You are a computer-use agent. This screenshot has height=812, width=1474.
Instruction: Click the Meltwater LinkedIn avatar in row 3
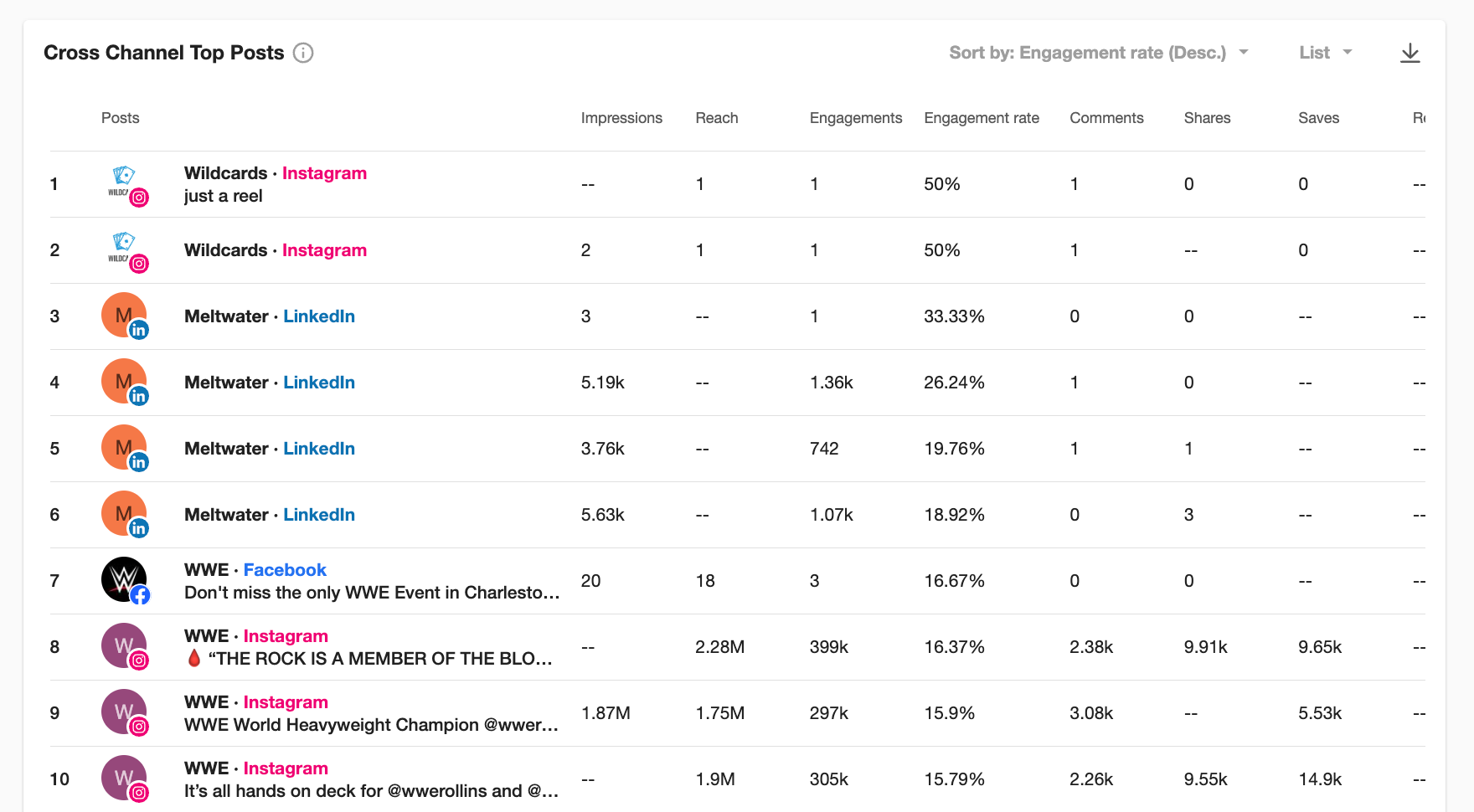tap(124, 316)
